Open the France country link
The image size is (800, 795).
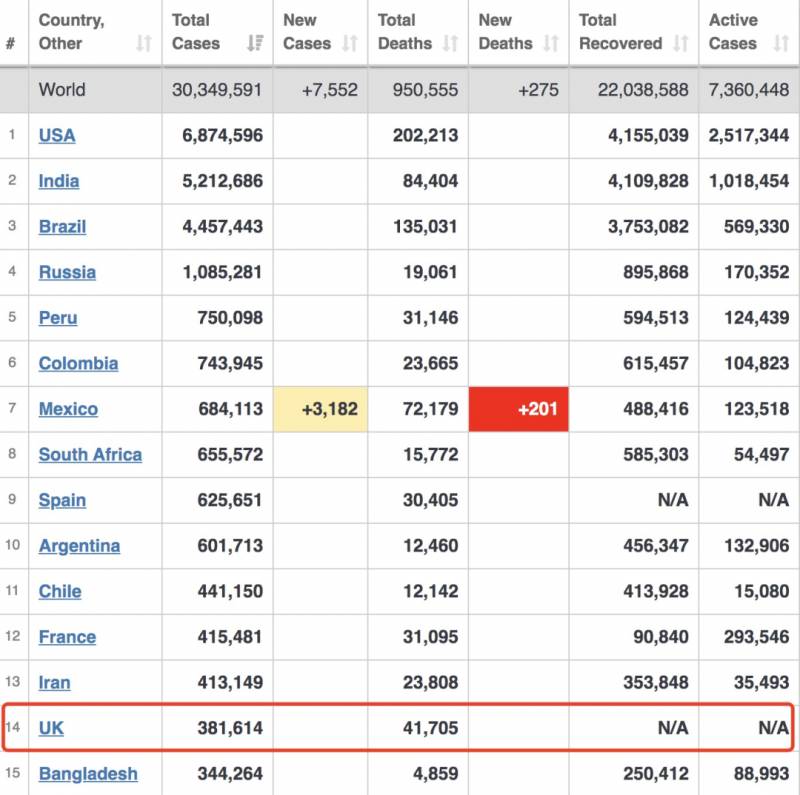[x=67, y=637]
